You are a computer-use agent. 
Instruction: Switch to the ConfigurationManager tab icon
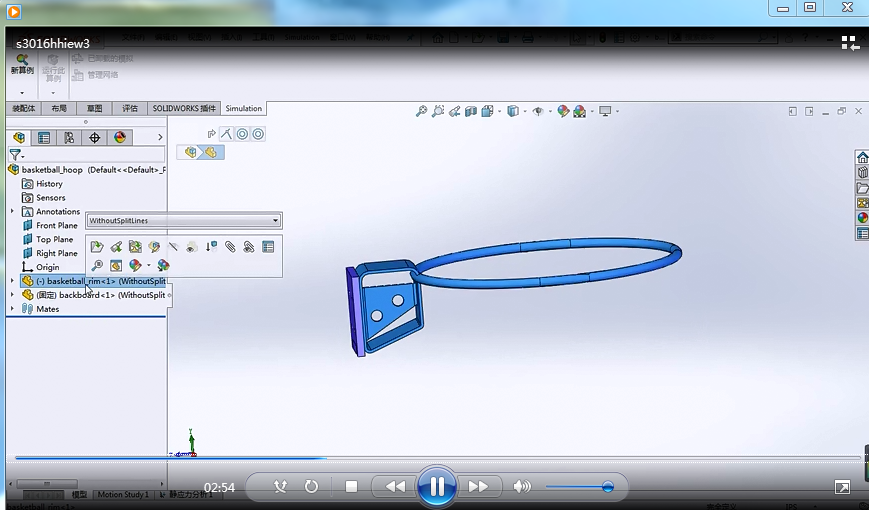click(69, 138)
